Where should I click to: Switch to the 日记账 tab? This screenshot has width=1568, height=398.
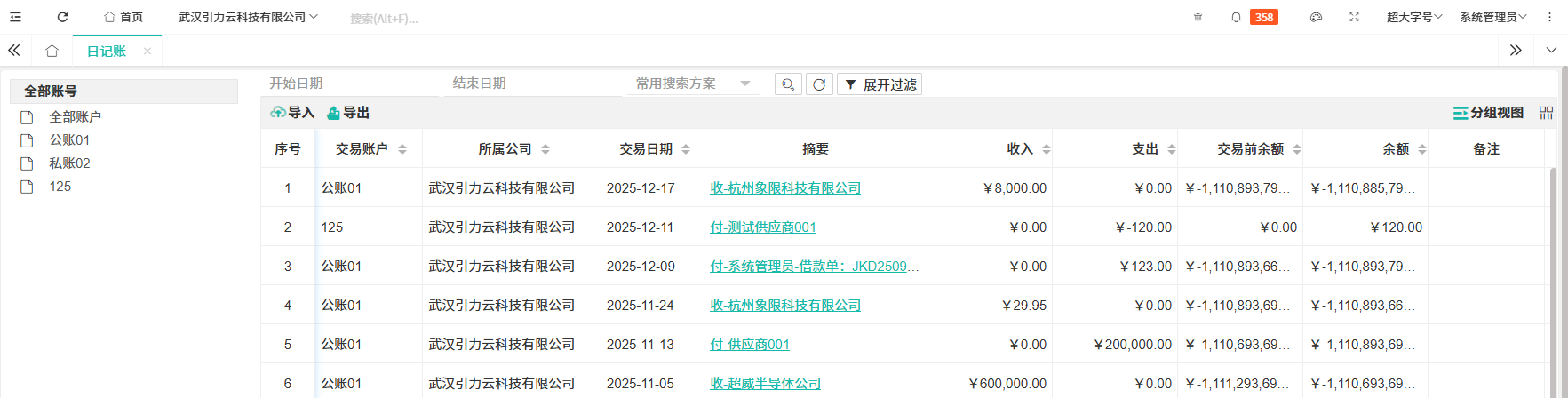106,51
